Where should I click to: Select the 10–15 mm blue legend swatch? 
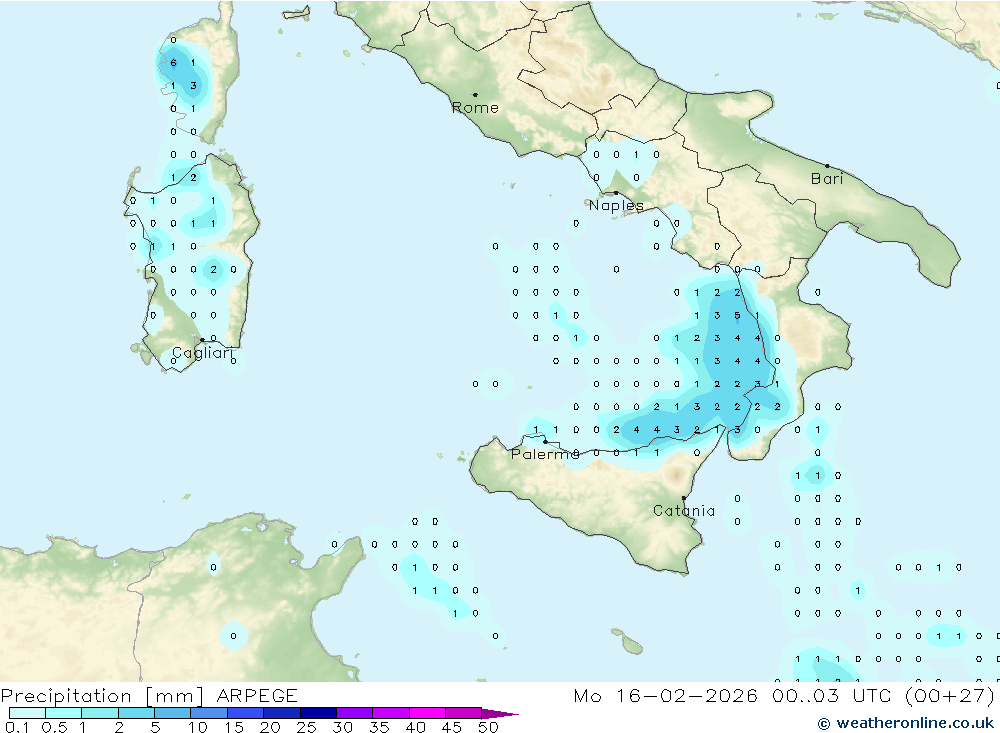click(x=209, y=713)
